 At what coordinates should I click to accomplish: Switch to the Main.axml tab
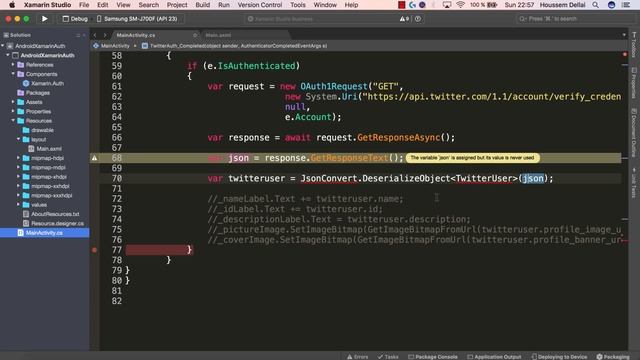218,35
